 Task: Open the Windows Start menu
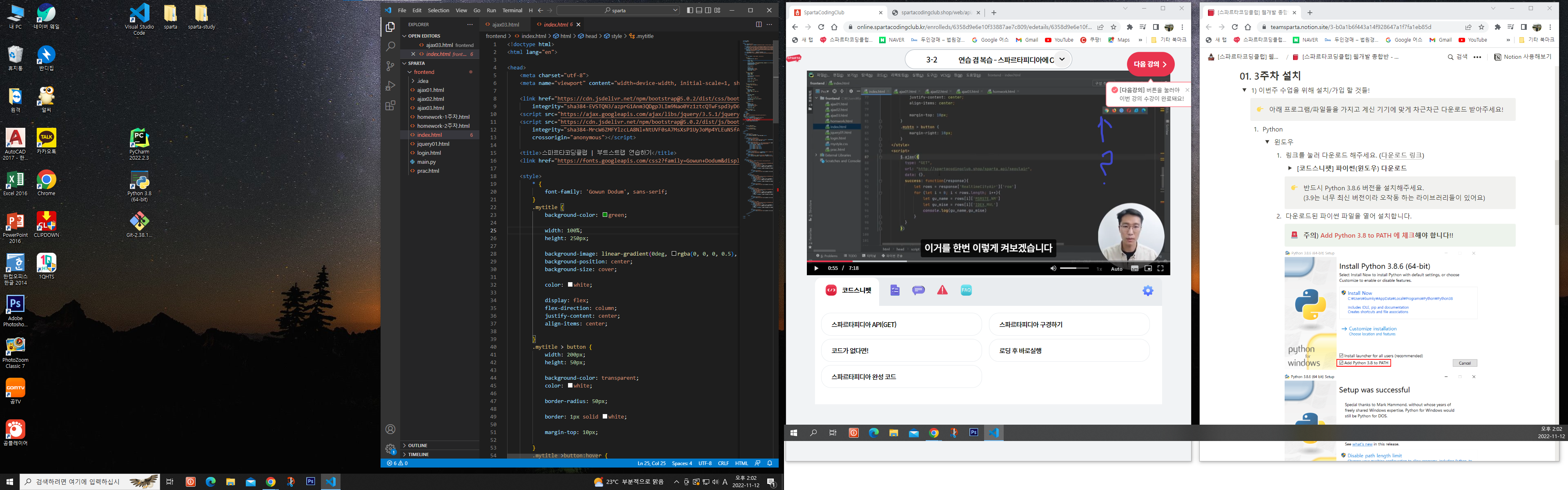pyautogui.click(x=9, y=481)
